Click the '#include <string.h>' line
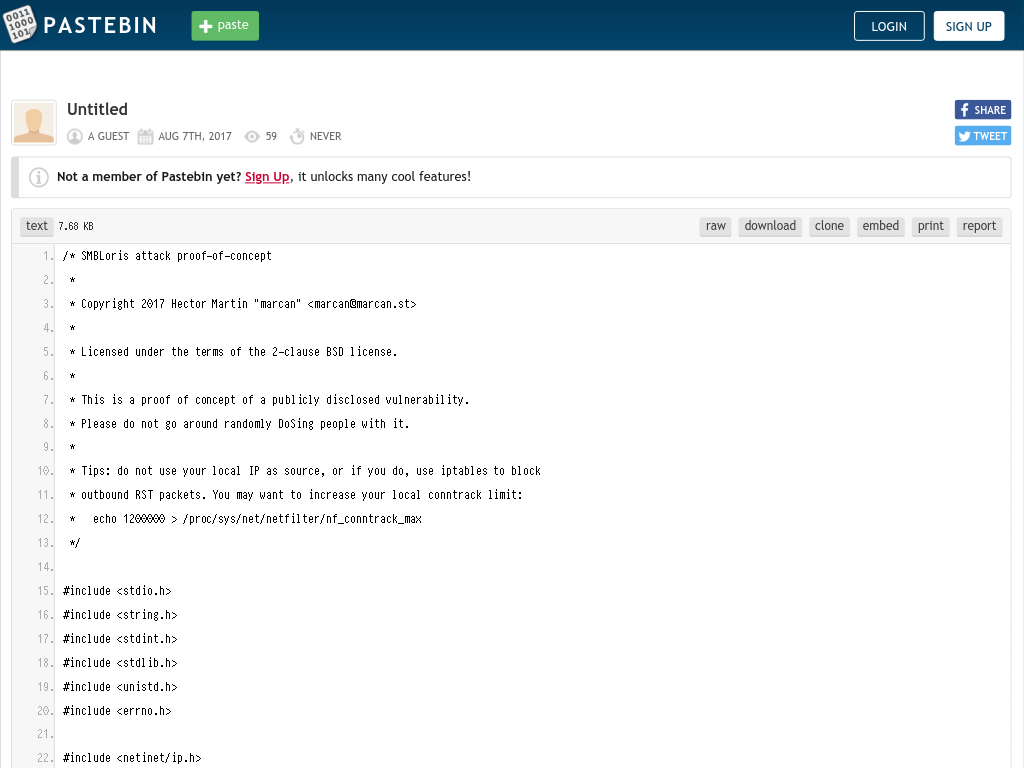Viewport: 1024px width, 768px height. point(120,615)
